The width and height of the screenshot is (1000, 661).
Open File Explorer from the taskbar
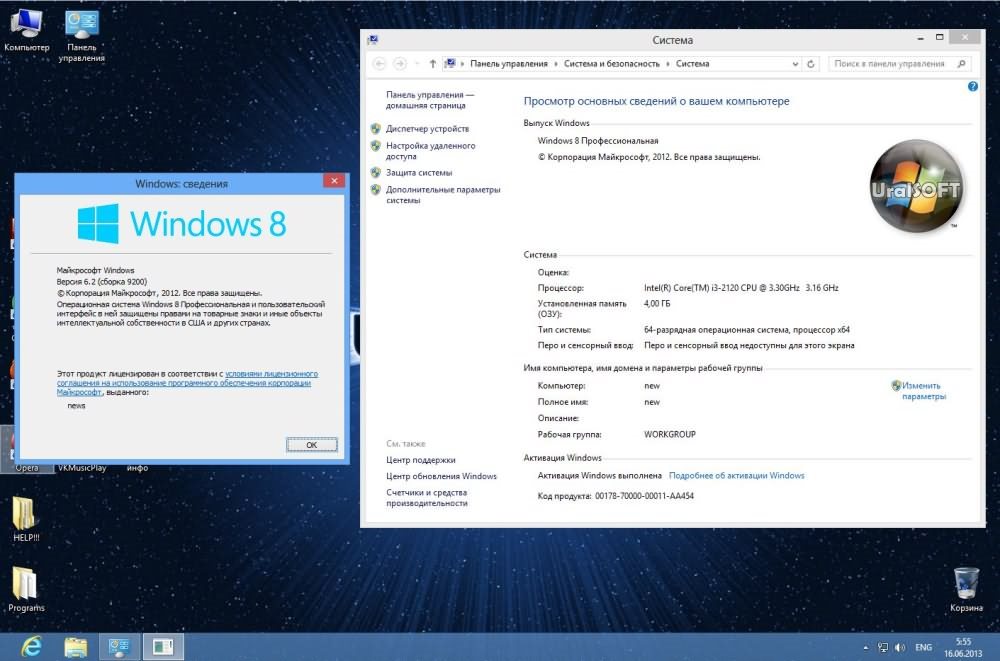(x=76, y=647)
